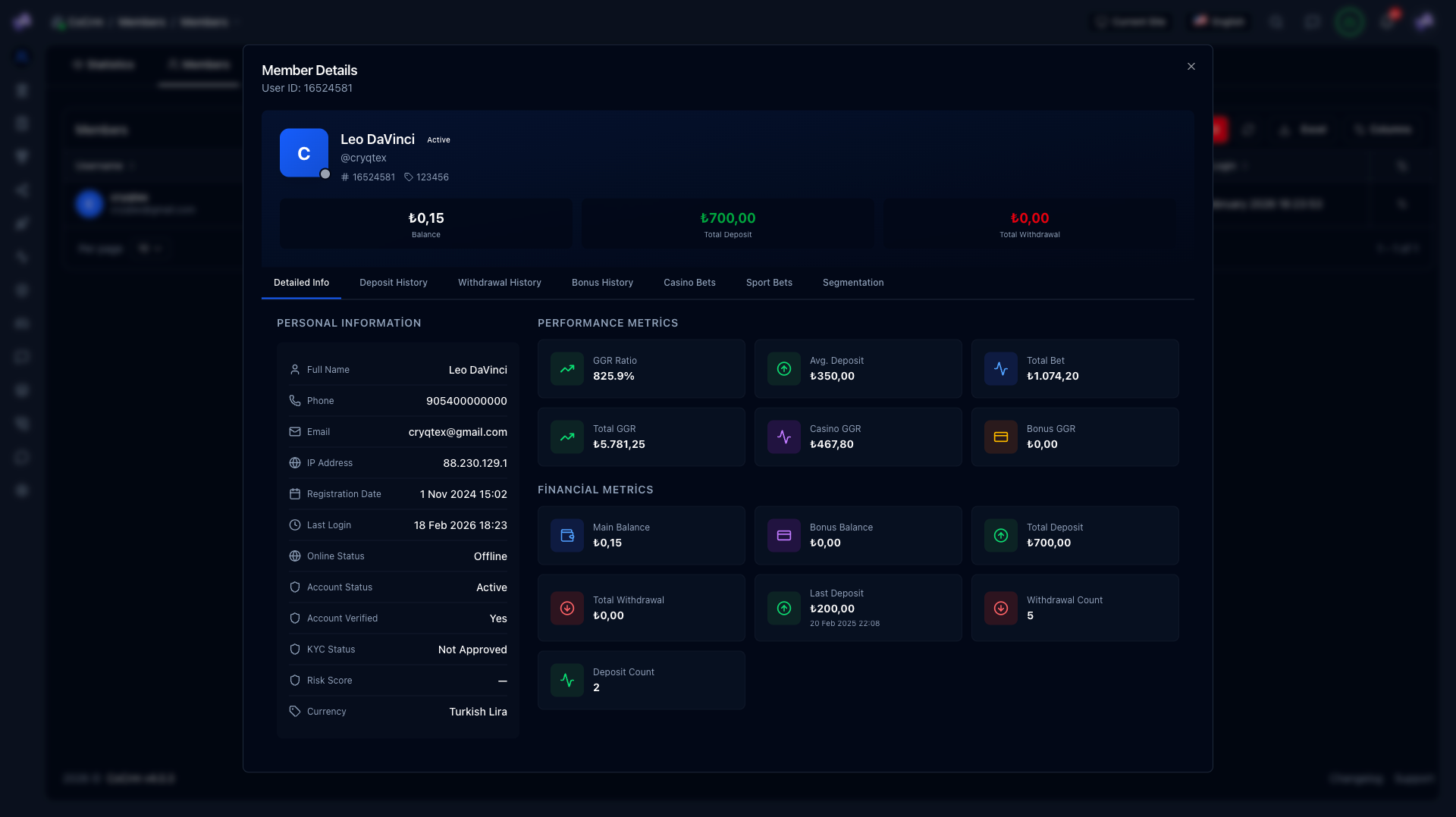Select the Detailed Info tab
The image size is (1456, 817).
(301, 283)
